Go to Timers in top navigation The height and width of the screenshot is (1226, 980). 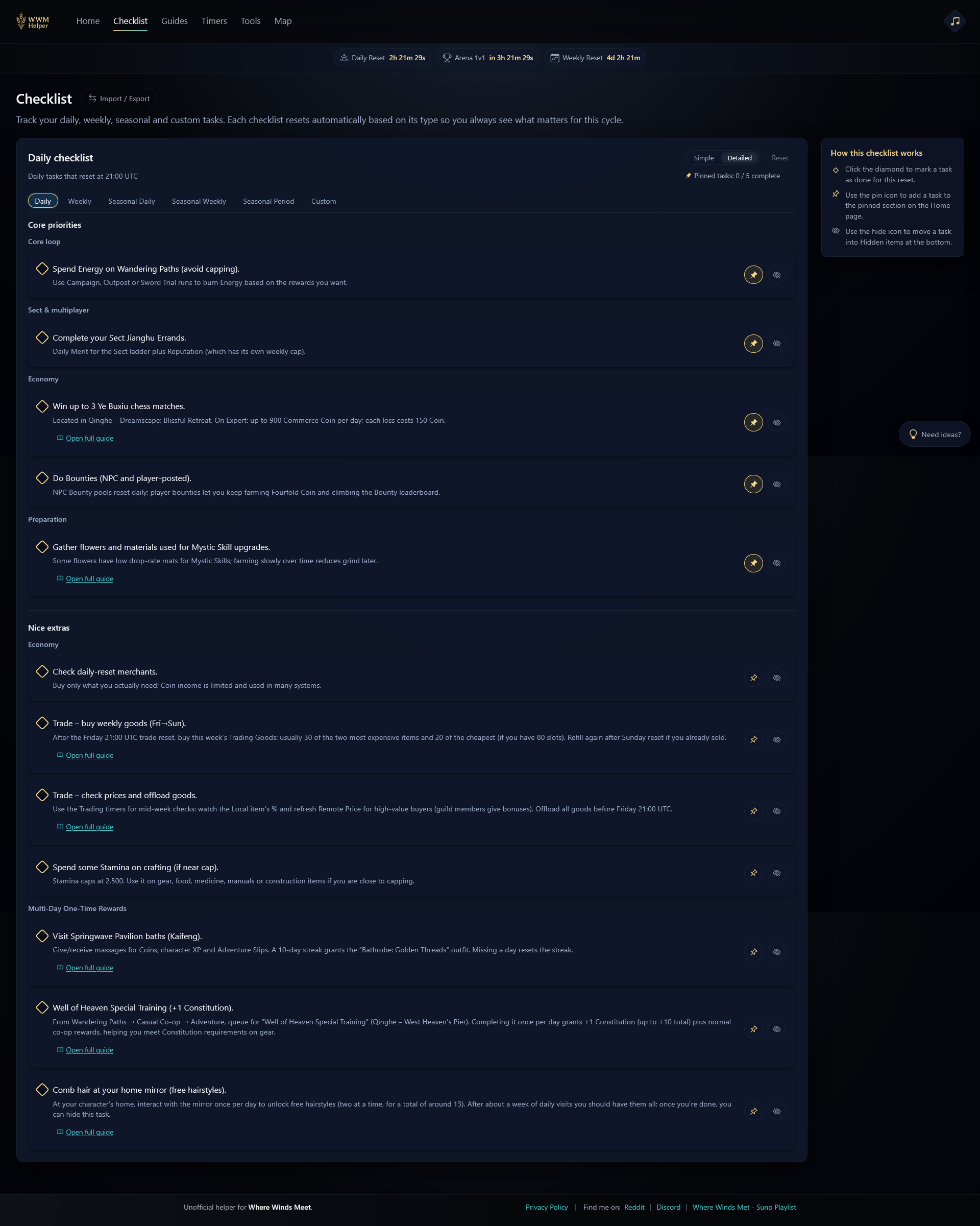point(214,21)
